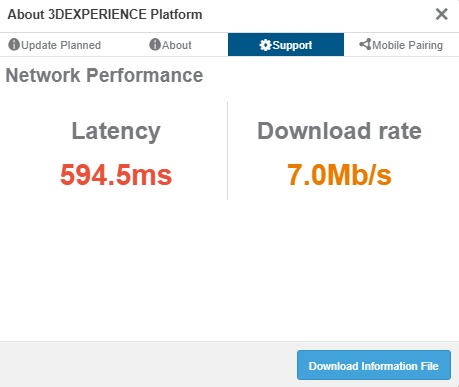Click the share icon beside Mobile Pairing
The image size is (459, 387).
(x=365, y=44)
